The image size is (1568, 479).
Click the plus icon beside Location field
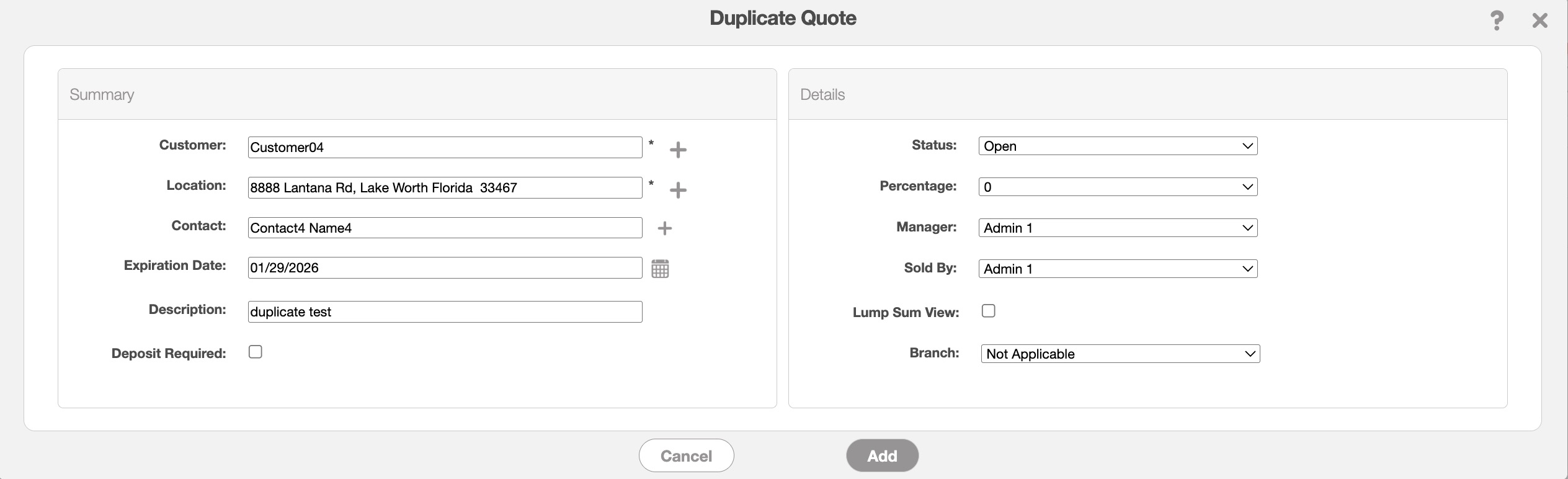(678, 190)
